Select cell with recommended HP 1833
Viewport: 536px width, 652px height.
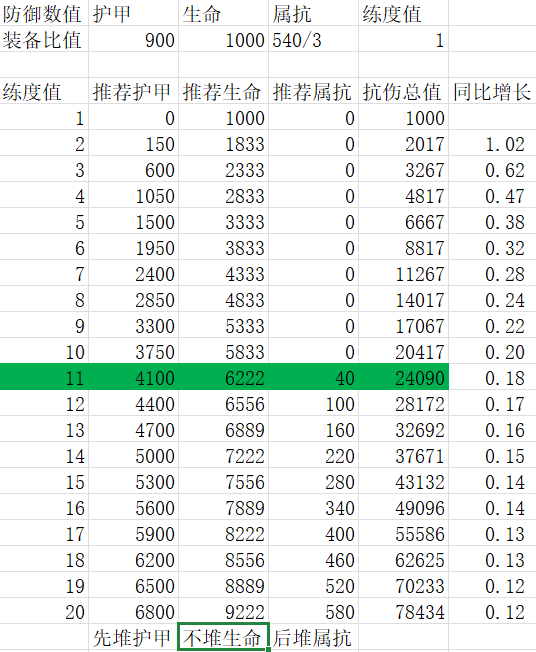click(223, 143)
